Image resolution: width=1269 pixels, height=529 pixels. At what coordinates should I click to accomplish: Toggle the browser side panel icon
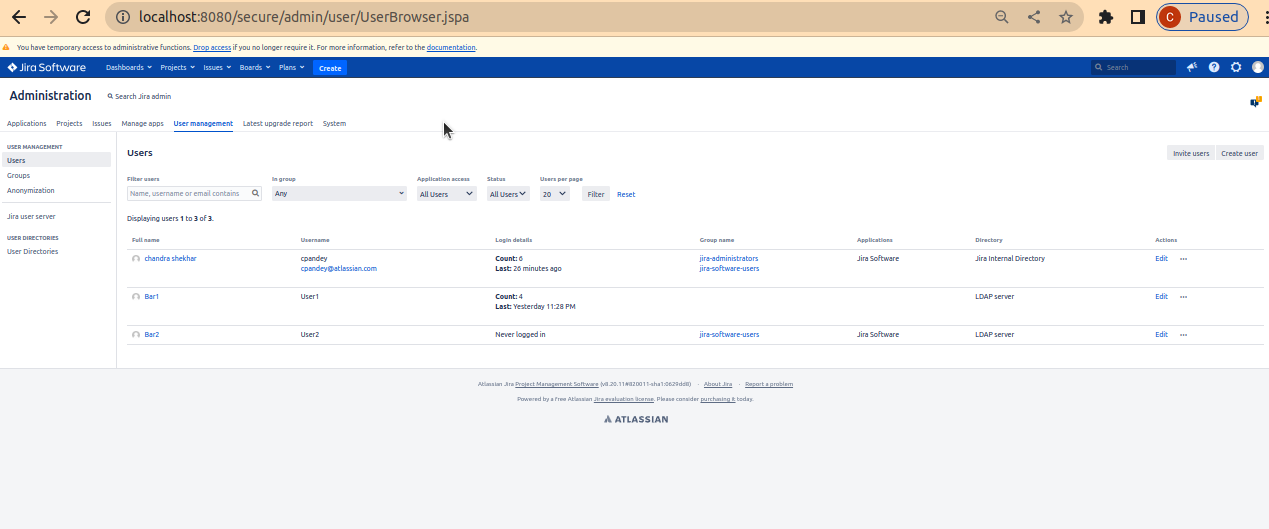point(1138,17)
